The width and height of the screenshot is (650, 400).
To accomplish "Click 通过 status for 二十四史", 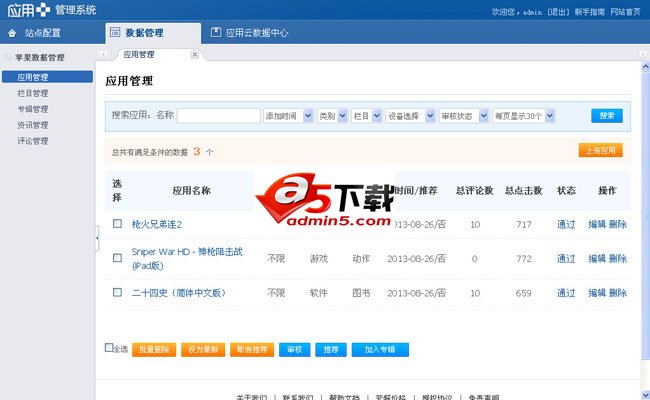I will coord(566,293).
